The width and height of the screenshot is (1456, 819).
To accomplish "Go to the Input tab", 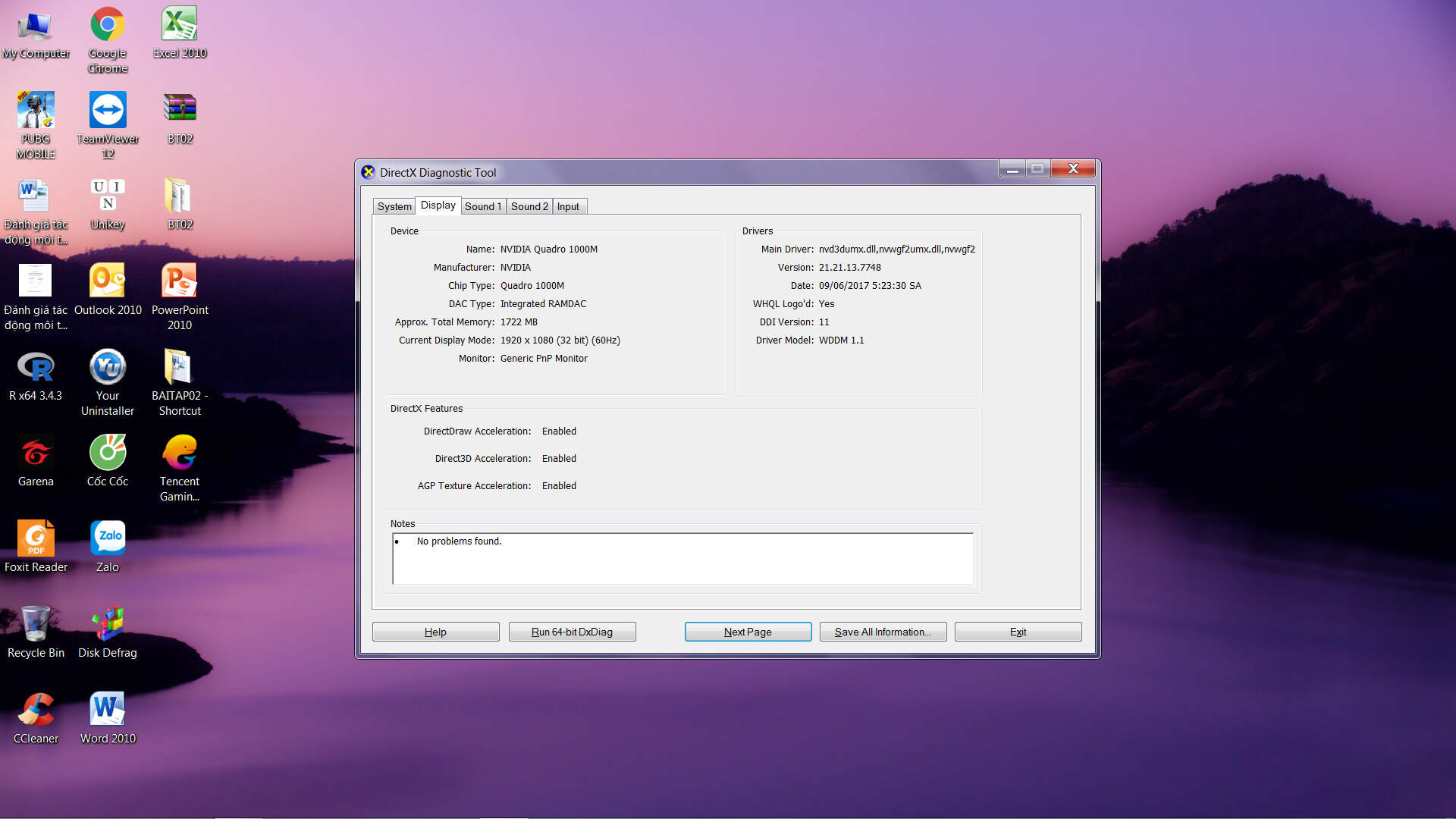I will click(568, 206).
